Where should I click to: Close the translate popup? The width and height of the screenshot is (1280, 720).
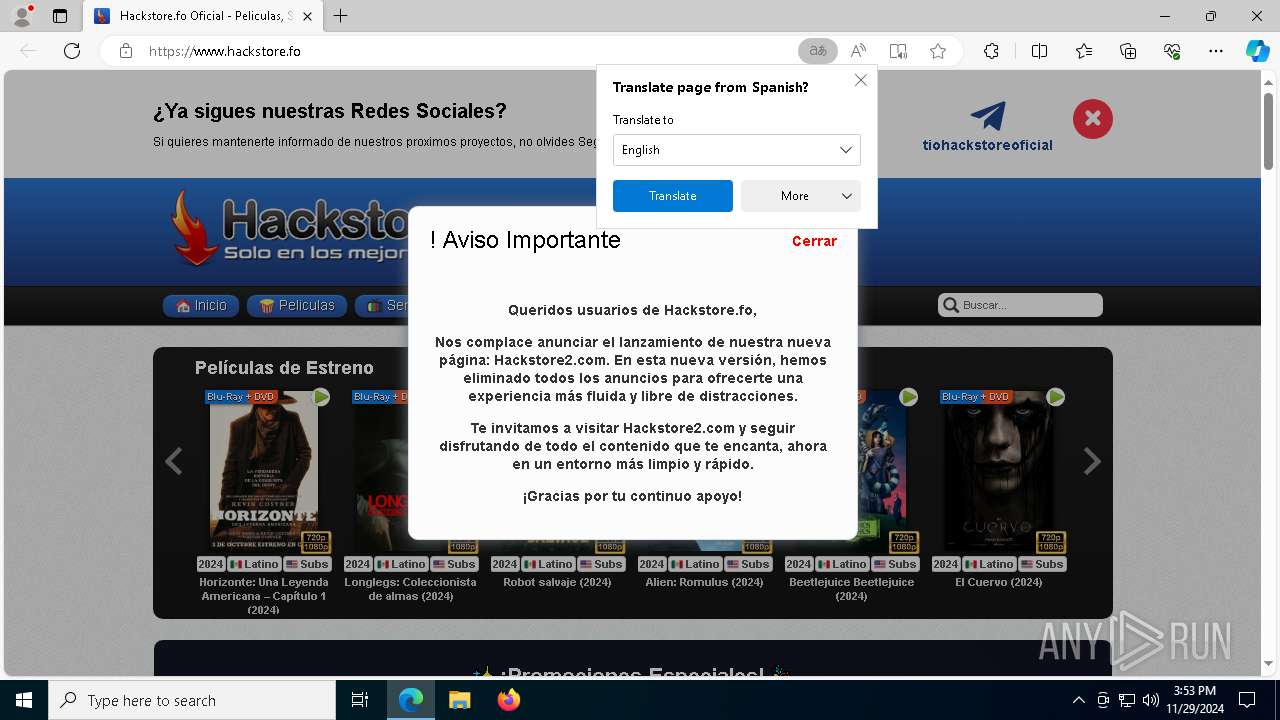tap(861, 80)
